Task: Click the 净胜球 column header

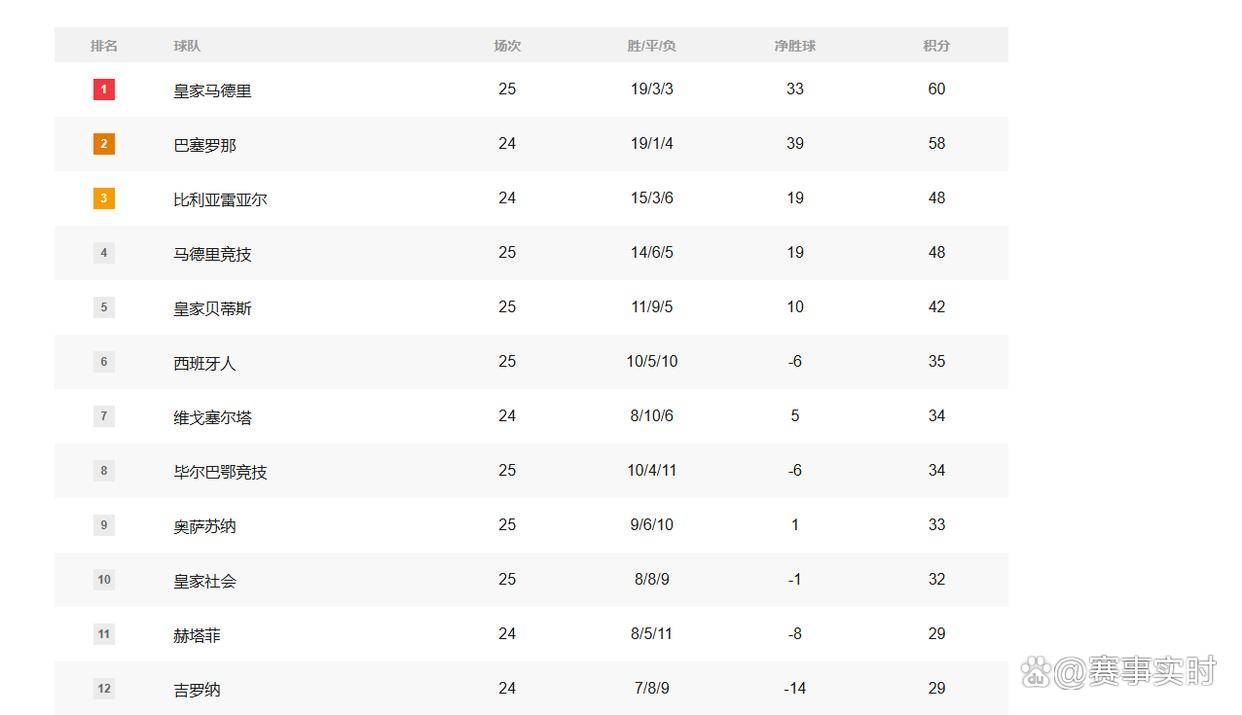Action: pyautogui.click(x=795, y=46)
